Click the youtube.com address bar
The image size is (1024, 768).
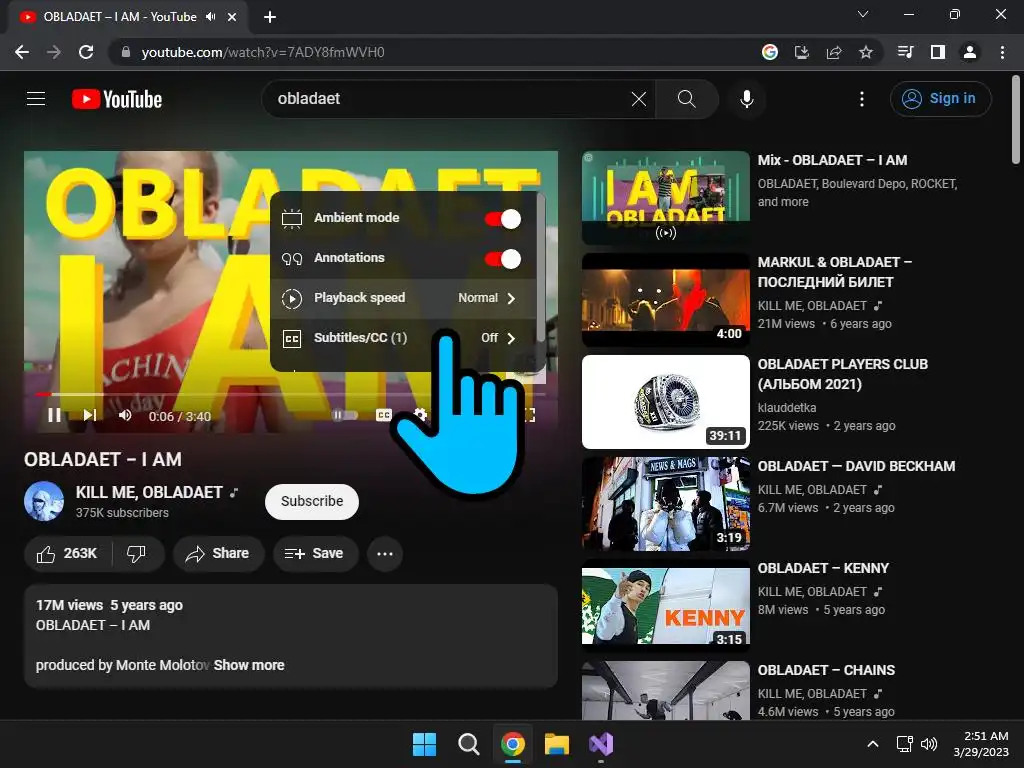click(431, 52)
